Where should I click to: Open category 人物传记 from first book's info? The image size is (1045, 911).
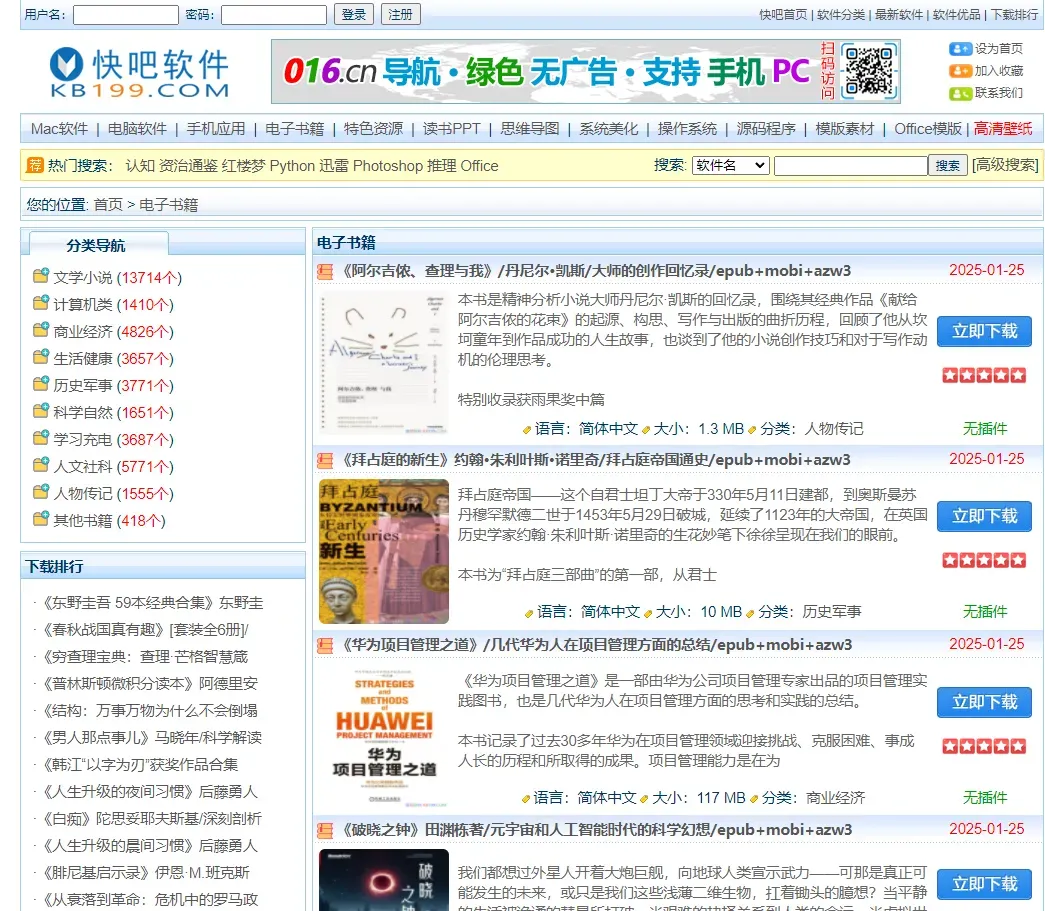coord(834,429)
